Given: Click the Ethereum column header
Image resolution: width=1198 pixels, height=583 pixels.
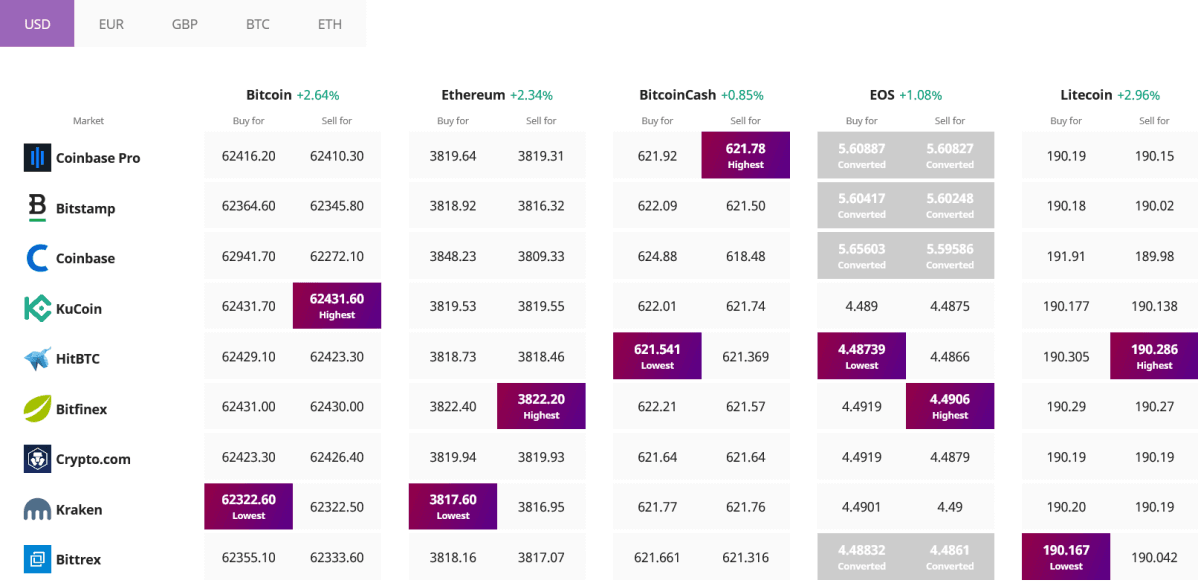Looking at the screenshot, I should click(x=473, y=95).
